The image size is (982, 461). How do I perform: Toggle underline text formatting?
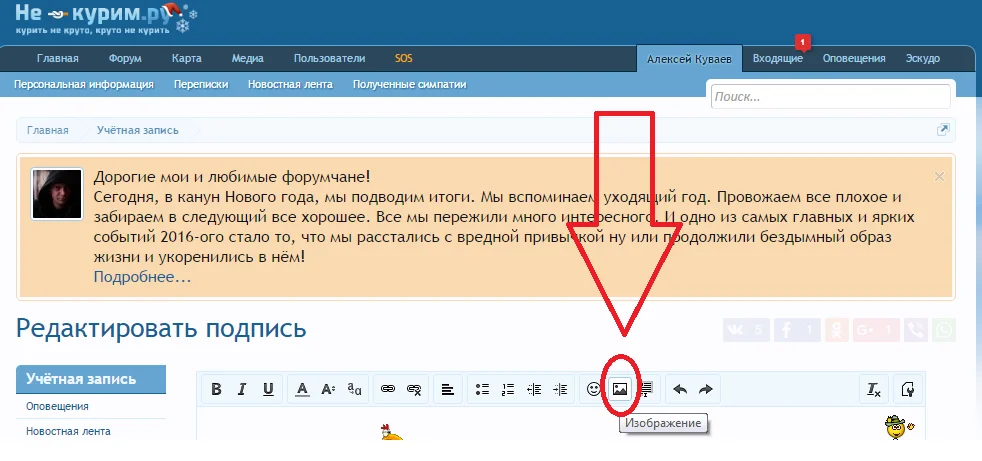click(267, 389)
